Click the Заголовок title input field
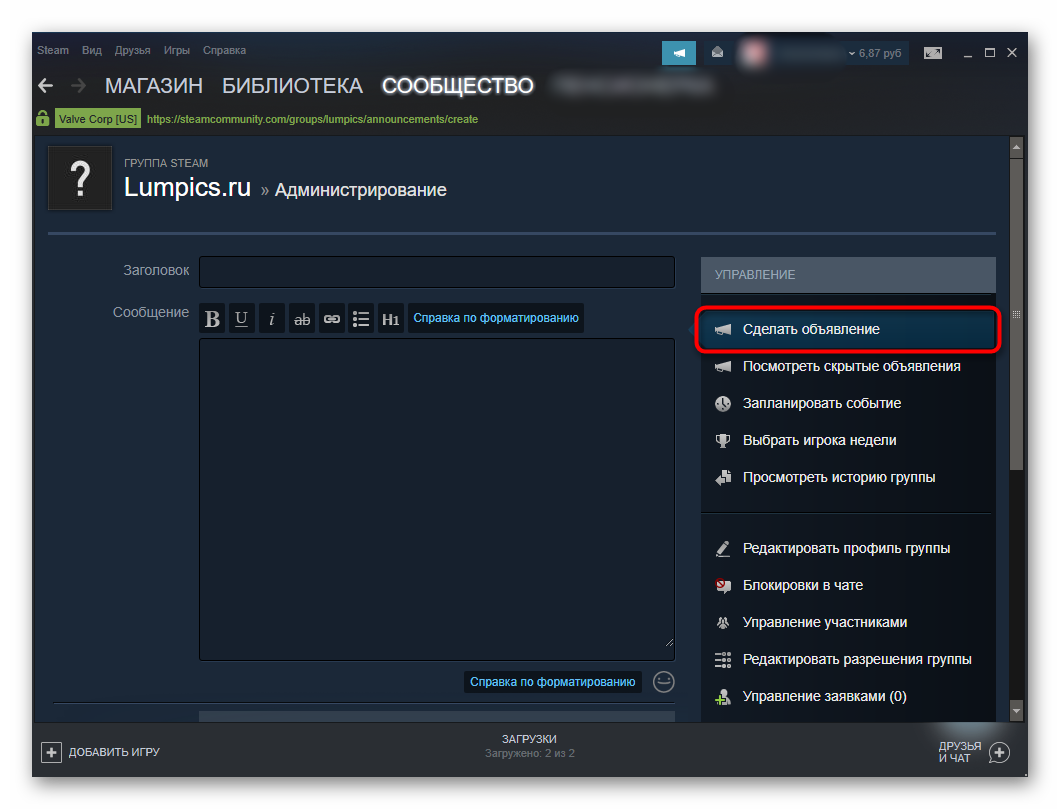 [437, 272]
